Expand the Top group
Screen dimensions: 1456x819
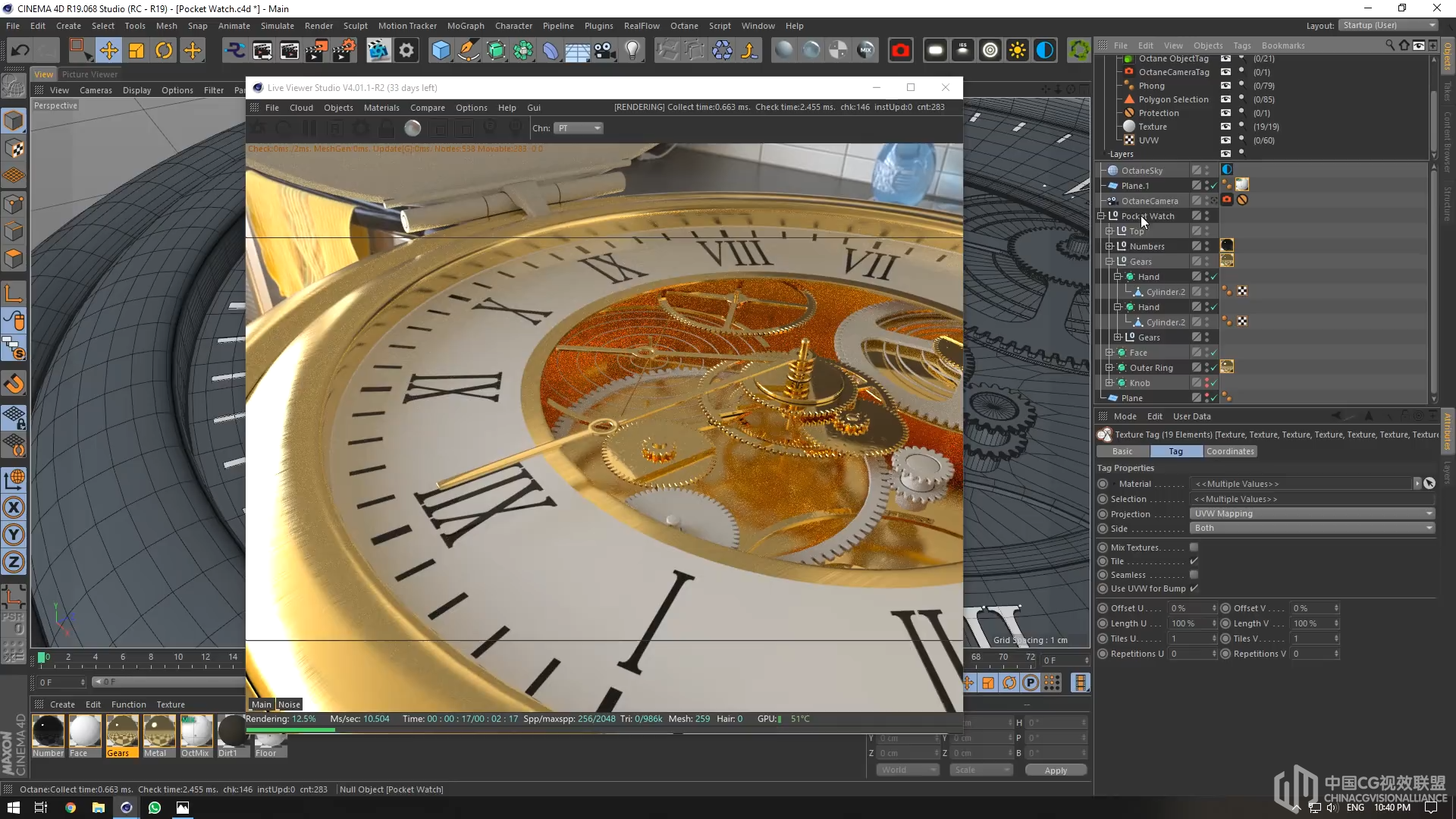pos(1109,231)
